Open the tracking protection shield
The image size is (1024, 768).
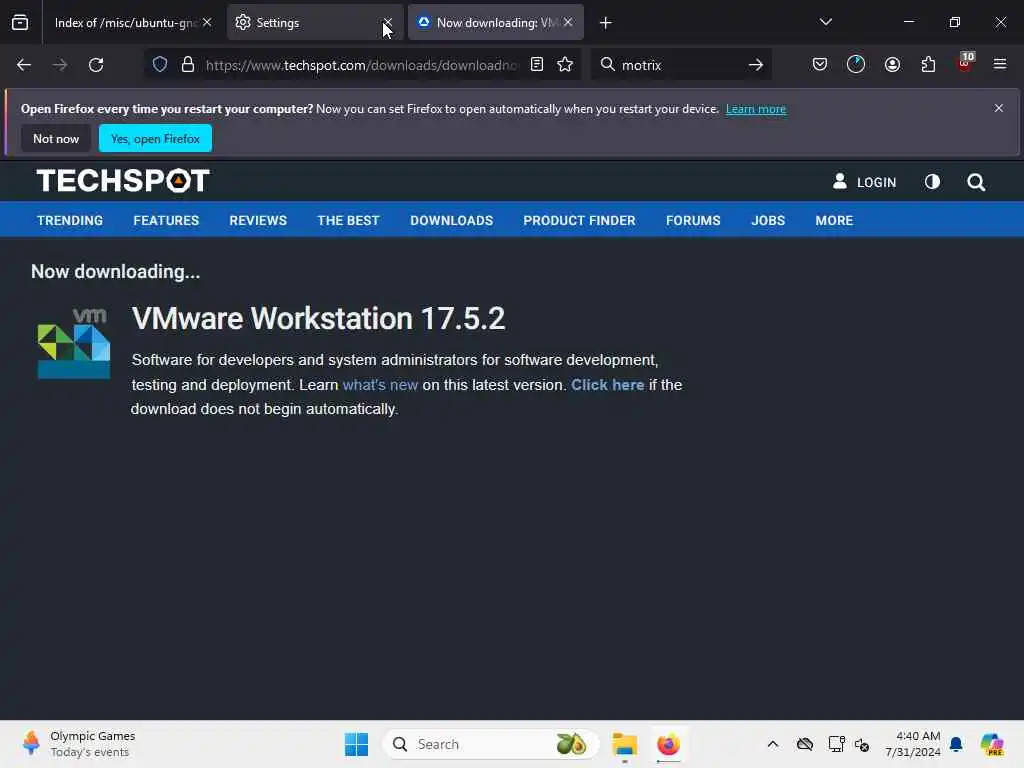(x=160, y=65)
